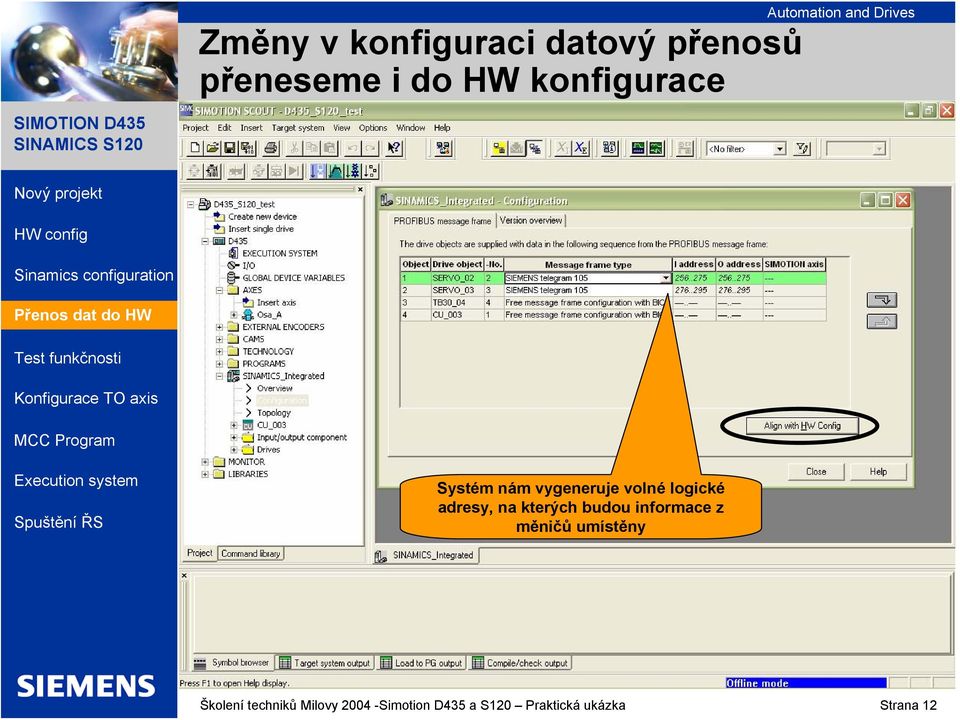Expand the PROGRAMS folder

click(219, 364)
